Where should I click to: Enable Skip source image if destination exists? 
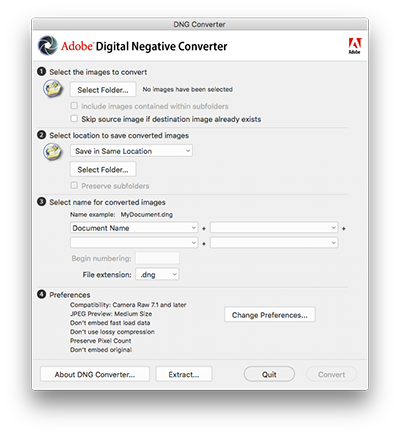click(74, 118)
